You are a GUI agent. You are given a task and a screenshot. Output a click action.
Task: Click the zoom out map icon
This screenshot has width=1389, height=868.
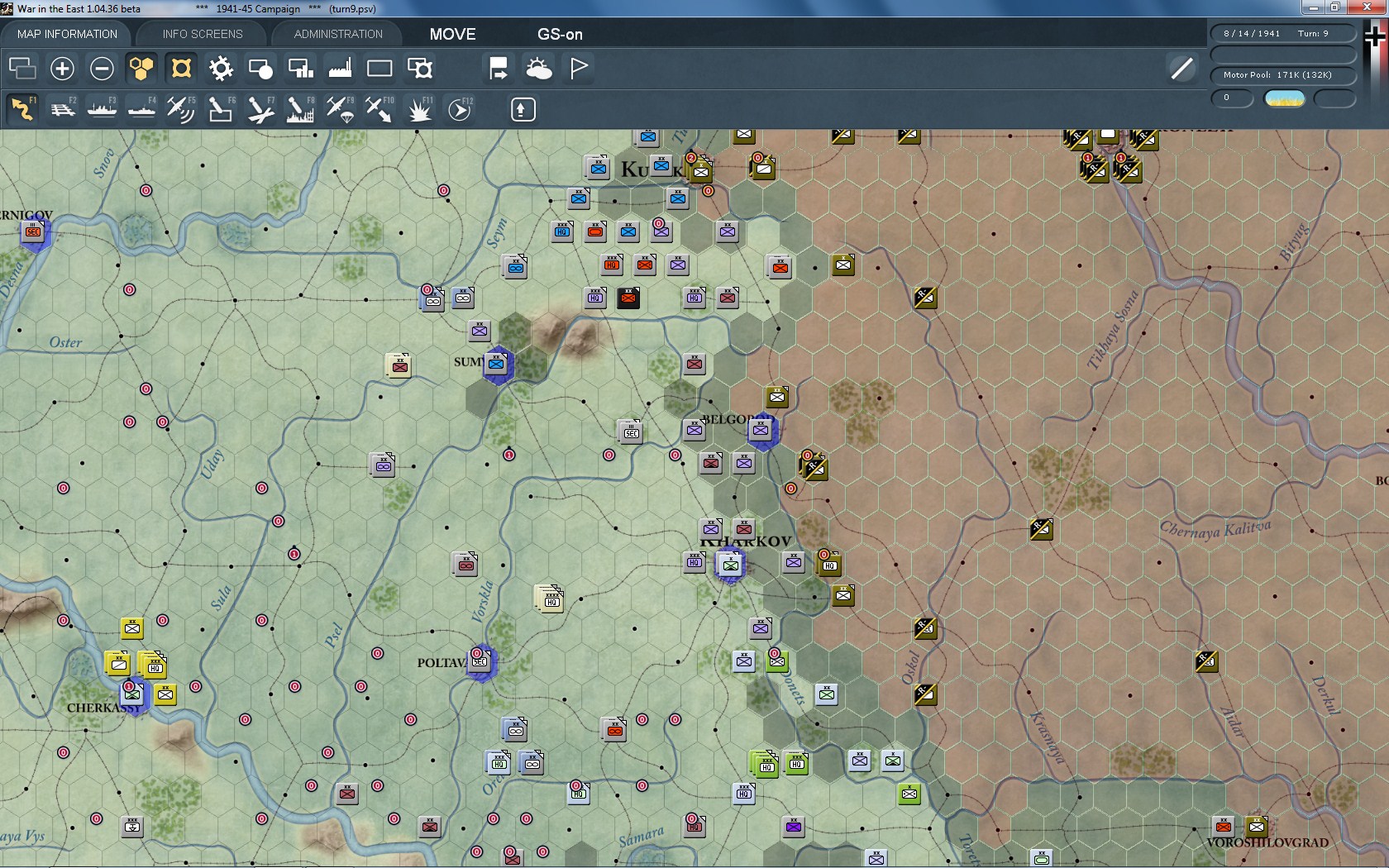(x=102, y=69)
